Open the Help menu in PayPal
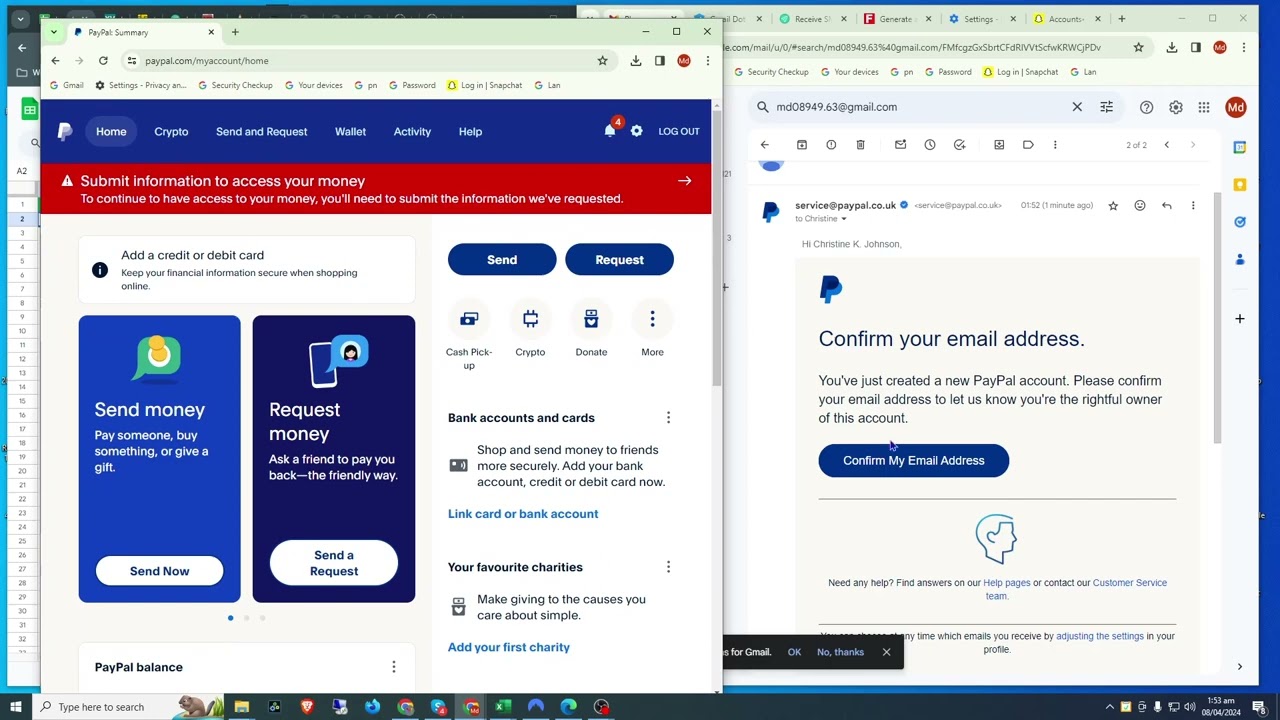 [470, 131]
